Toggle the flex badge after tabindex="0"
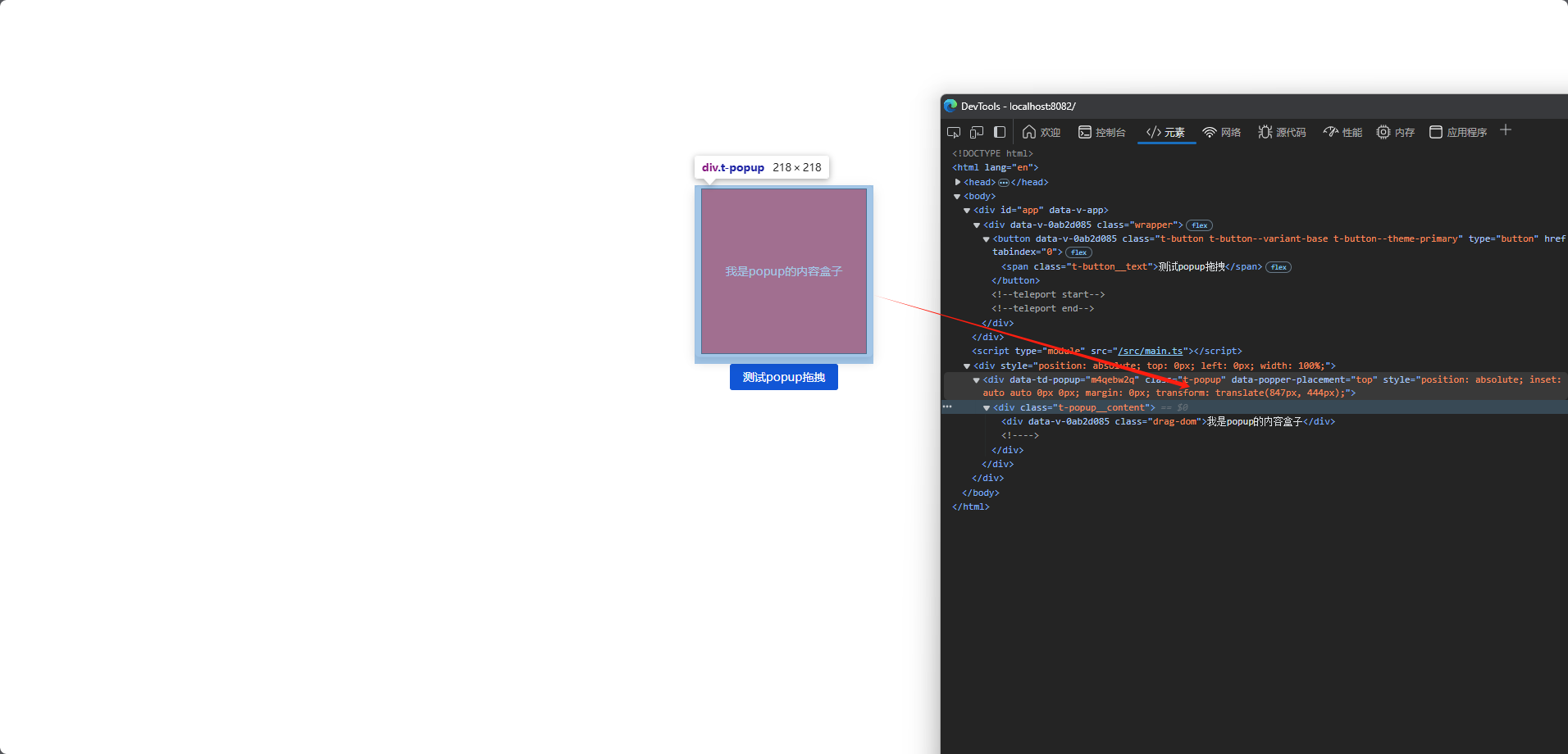The image size is (1568, 754). coord(1078,252)
